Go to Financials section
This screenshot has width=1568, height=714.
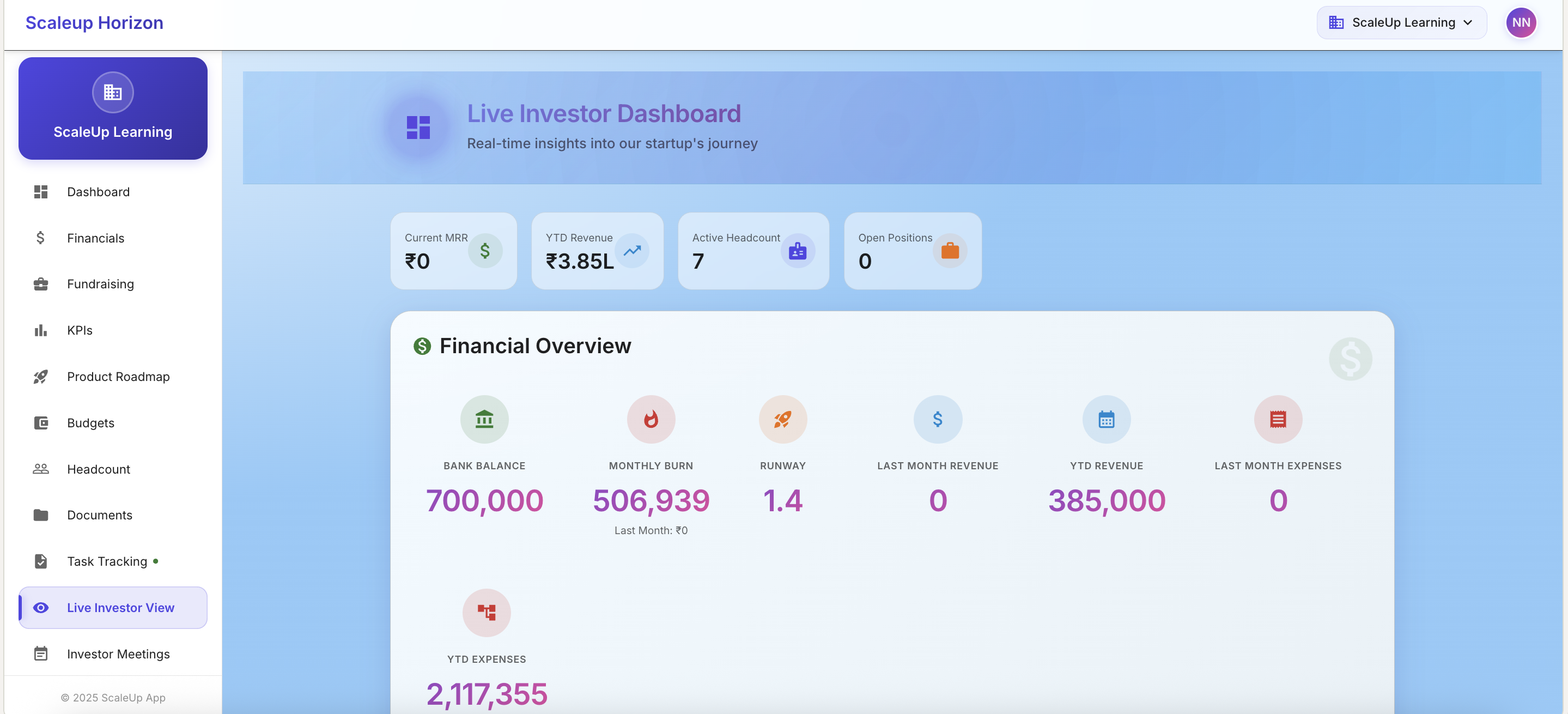pyautogui.click(x=113, y=238)
